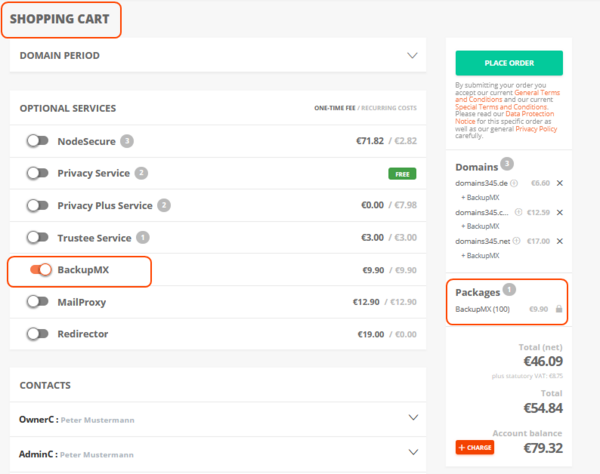Click the MailProxy price €12.90
Viewport: 600px width, 474px height.
[x=366, y=302]
